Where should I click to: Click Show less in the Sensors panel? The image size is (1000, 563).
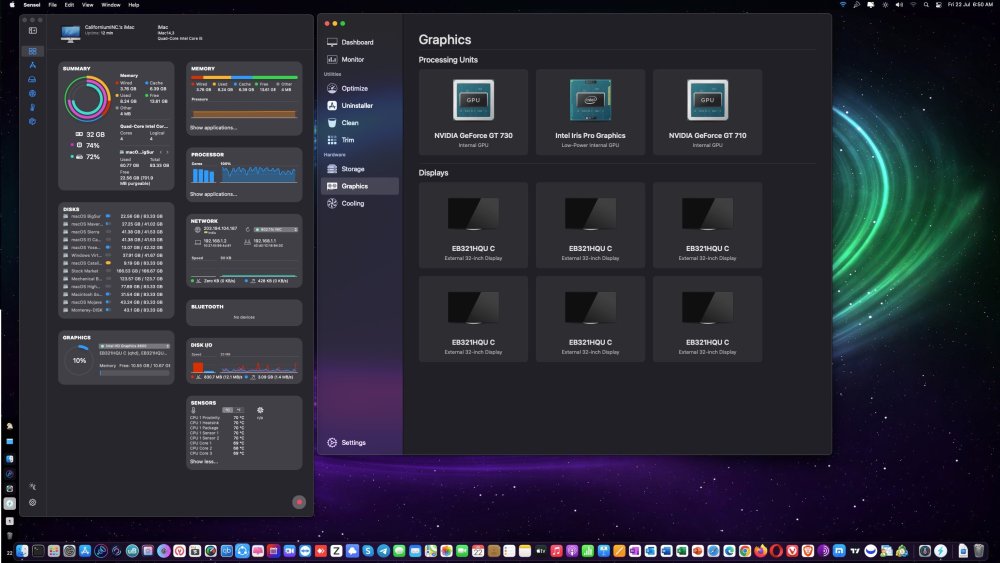(x=203, y=462)
